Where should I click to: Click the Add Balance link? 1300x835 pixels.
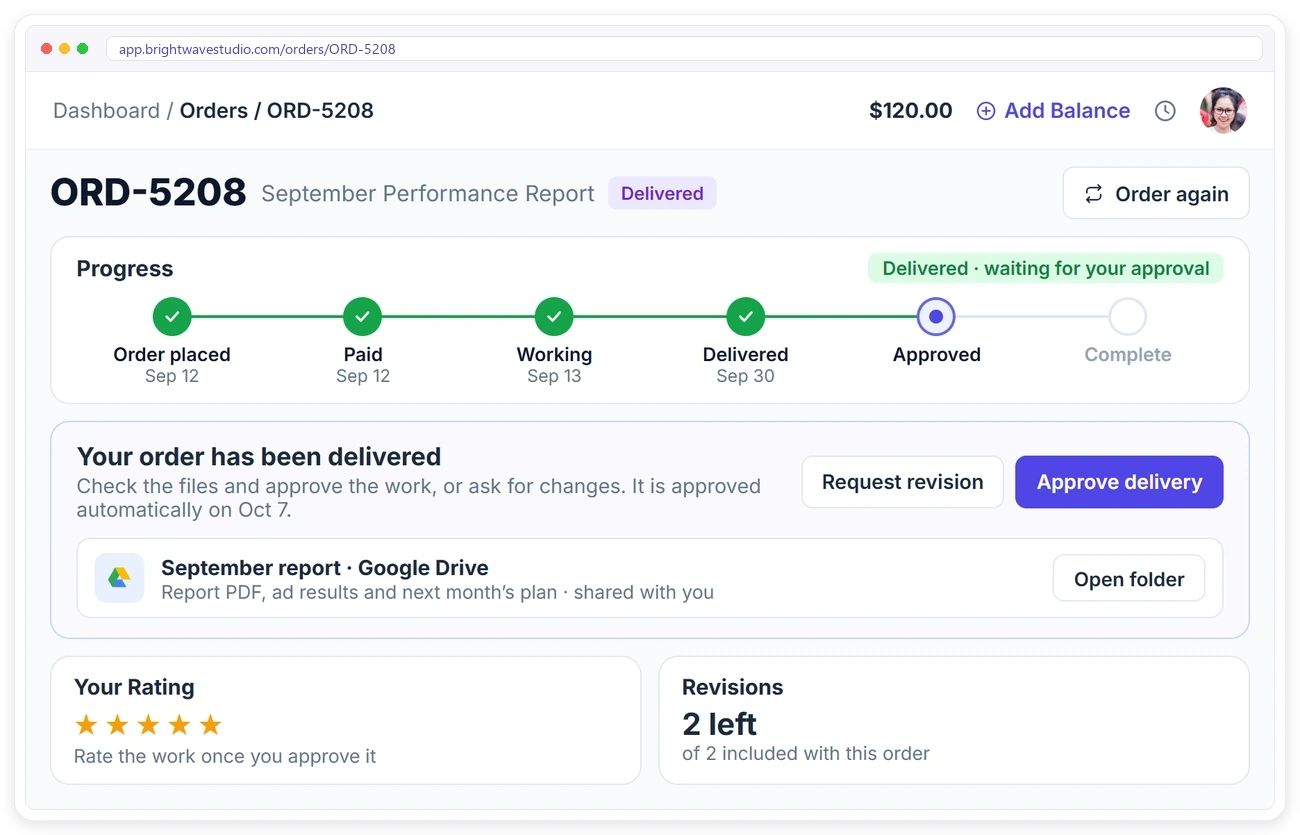[x=1053, y=111]
